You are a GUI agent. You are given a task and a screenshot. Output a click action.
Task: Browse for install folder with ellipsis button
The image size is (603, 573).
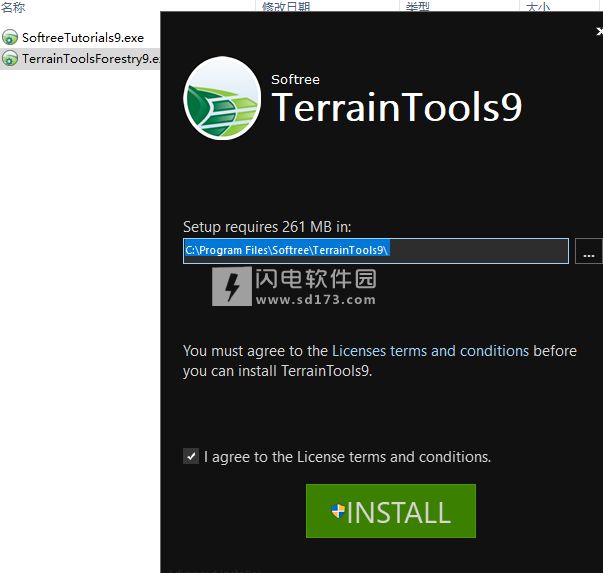tap(588, 251)
